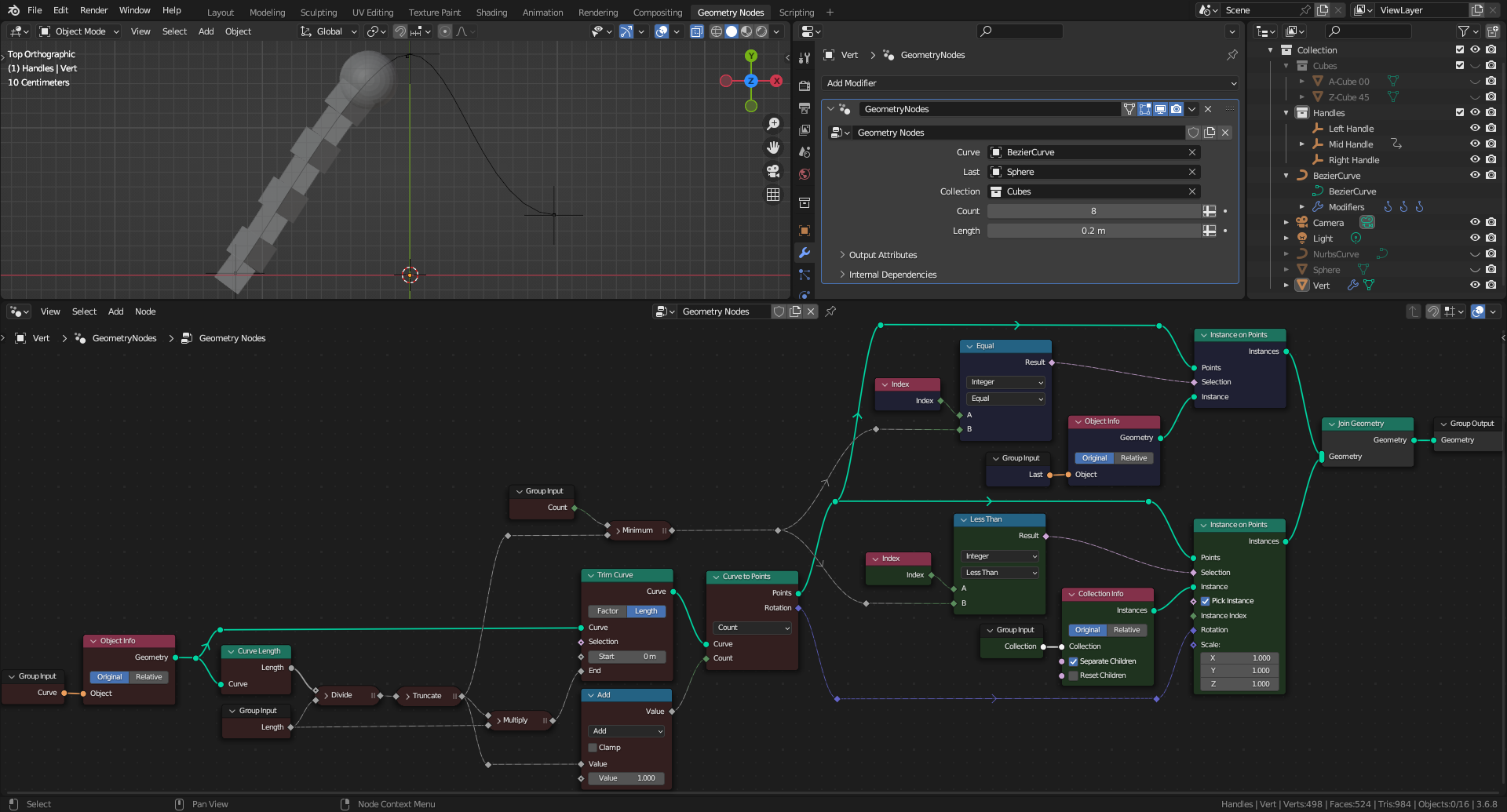Toggle modifier render camera visibility
The height and width of the screenshot is (812, 1507).
tap(1176, 109)
